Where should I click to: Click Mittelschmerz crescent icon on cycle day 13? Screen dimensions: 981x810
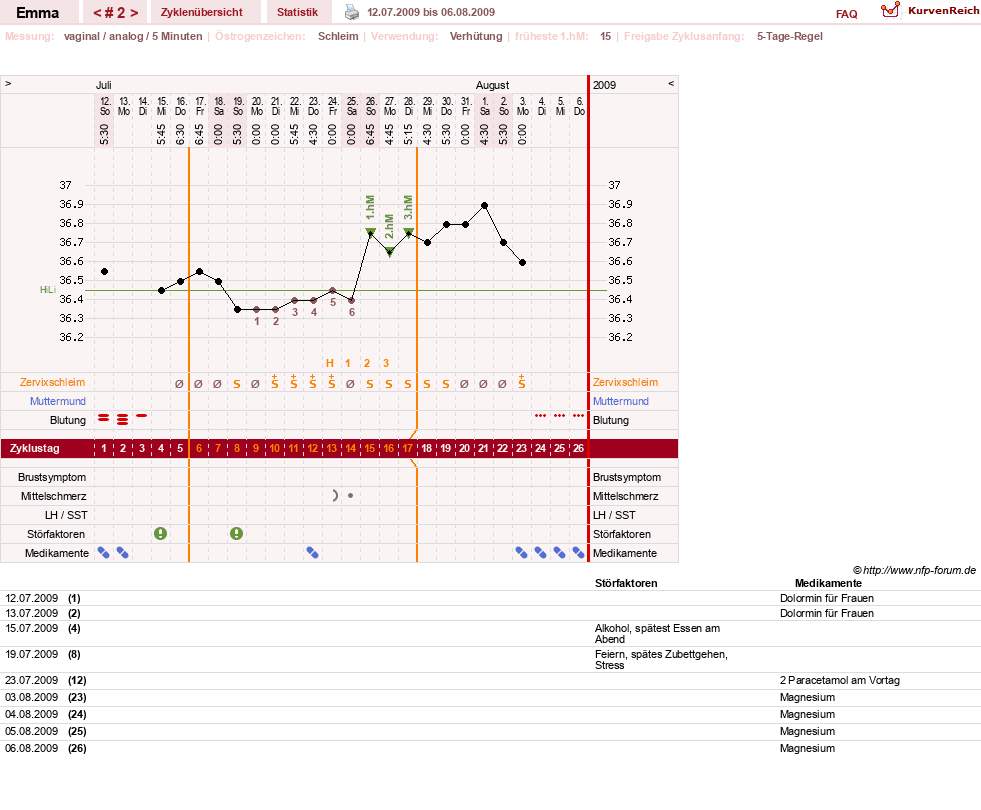point(335,495)
